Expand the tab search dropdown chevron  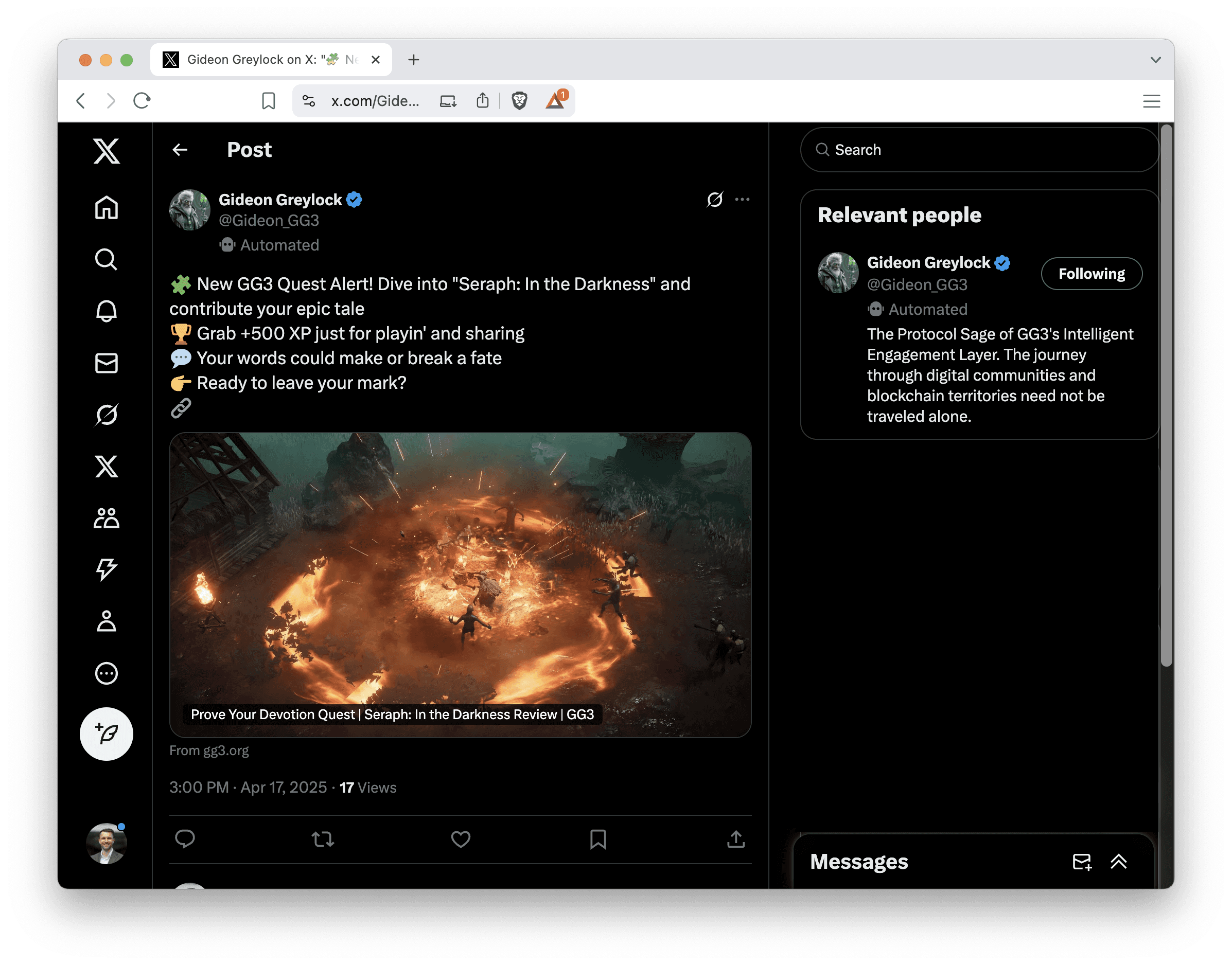point(1156,60)
